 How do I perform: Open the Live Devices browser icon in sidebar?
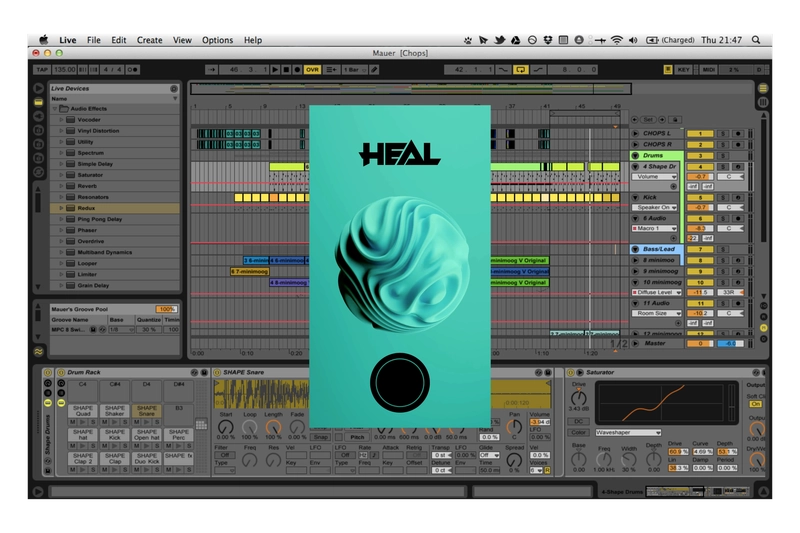39,102
